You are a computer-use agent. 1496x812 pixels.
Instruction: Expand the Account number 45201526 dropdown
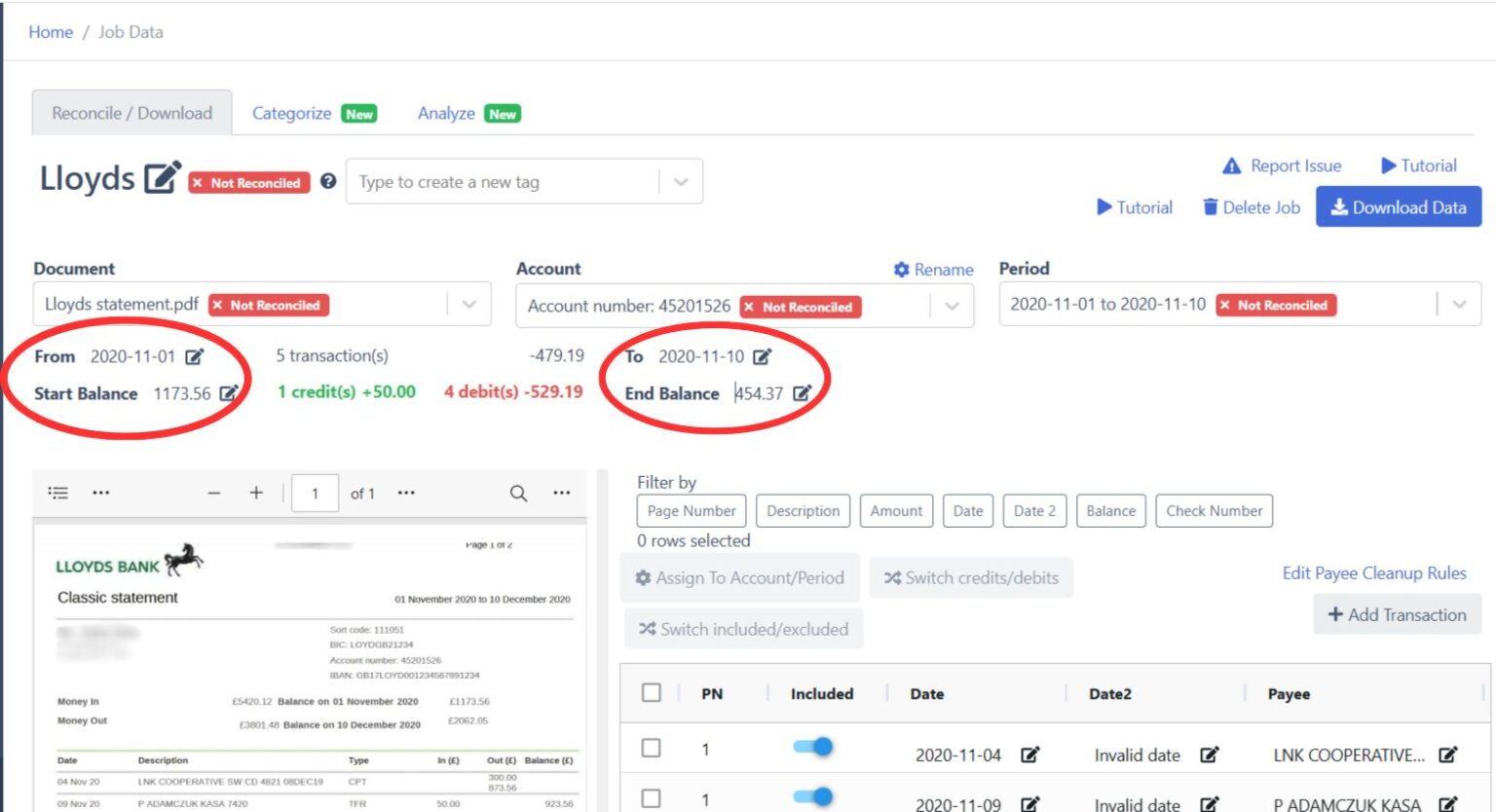click(952, 305)
